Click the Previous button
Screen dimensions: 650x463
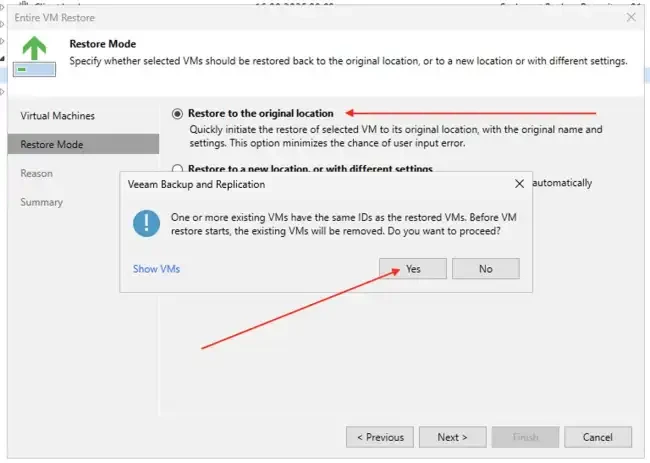pos(380,437)
